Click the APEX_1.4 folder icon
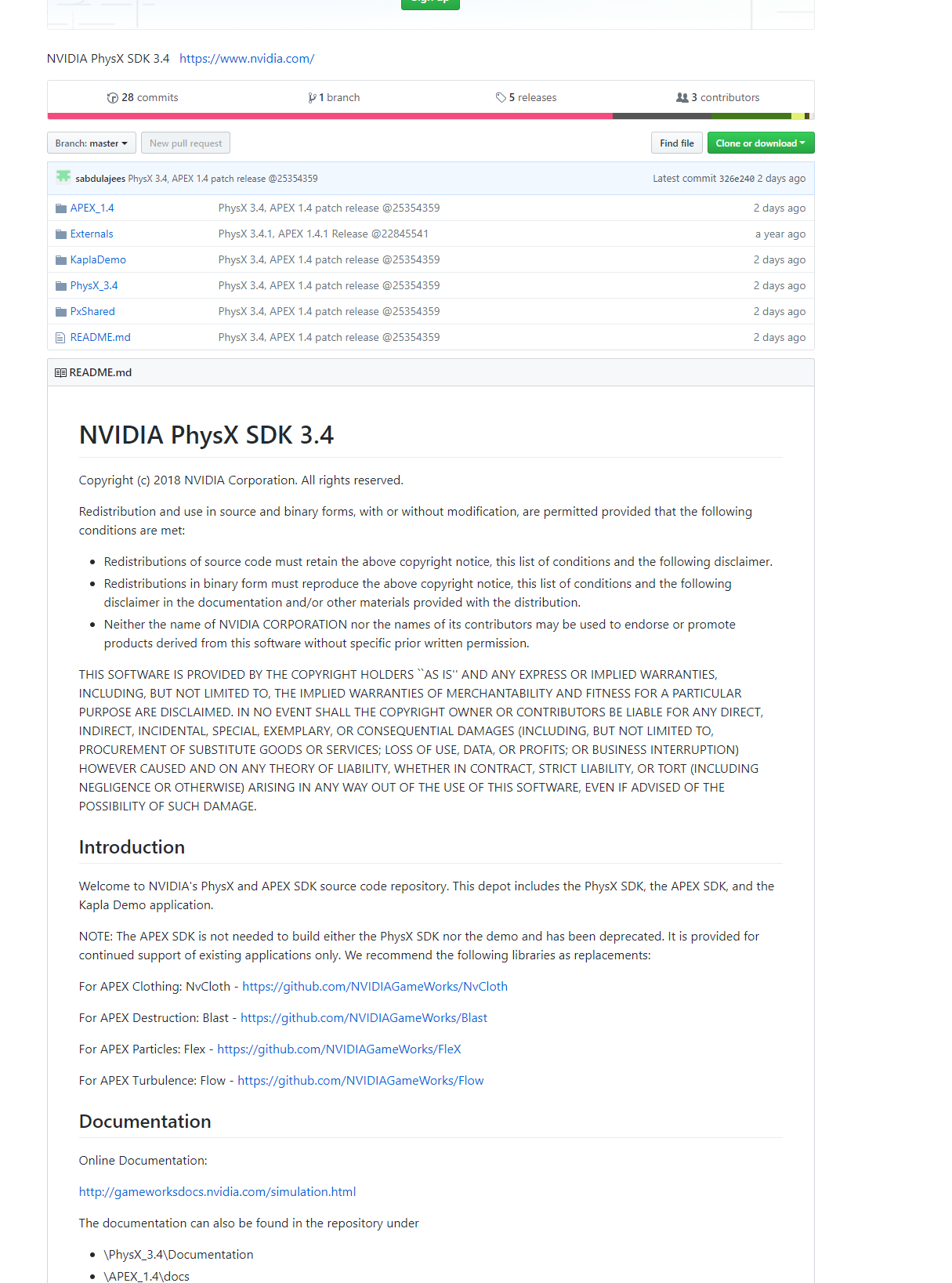The height and width of the screenshot is (1283, 952). (61, 208)
